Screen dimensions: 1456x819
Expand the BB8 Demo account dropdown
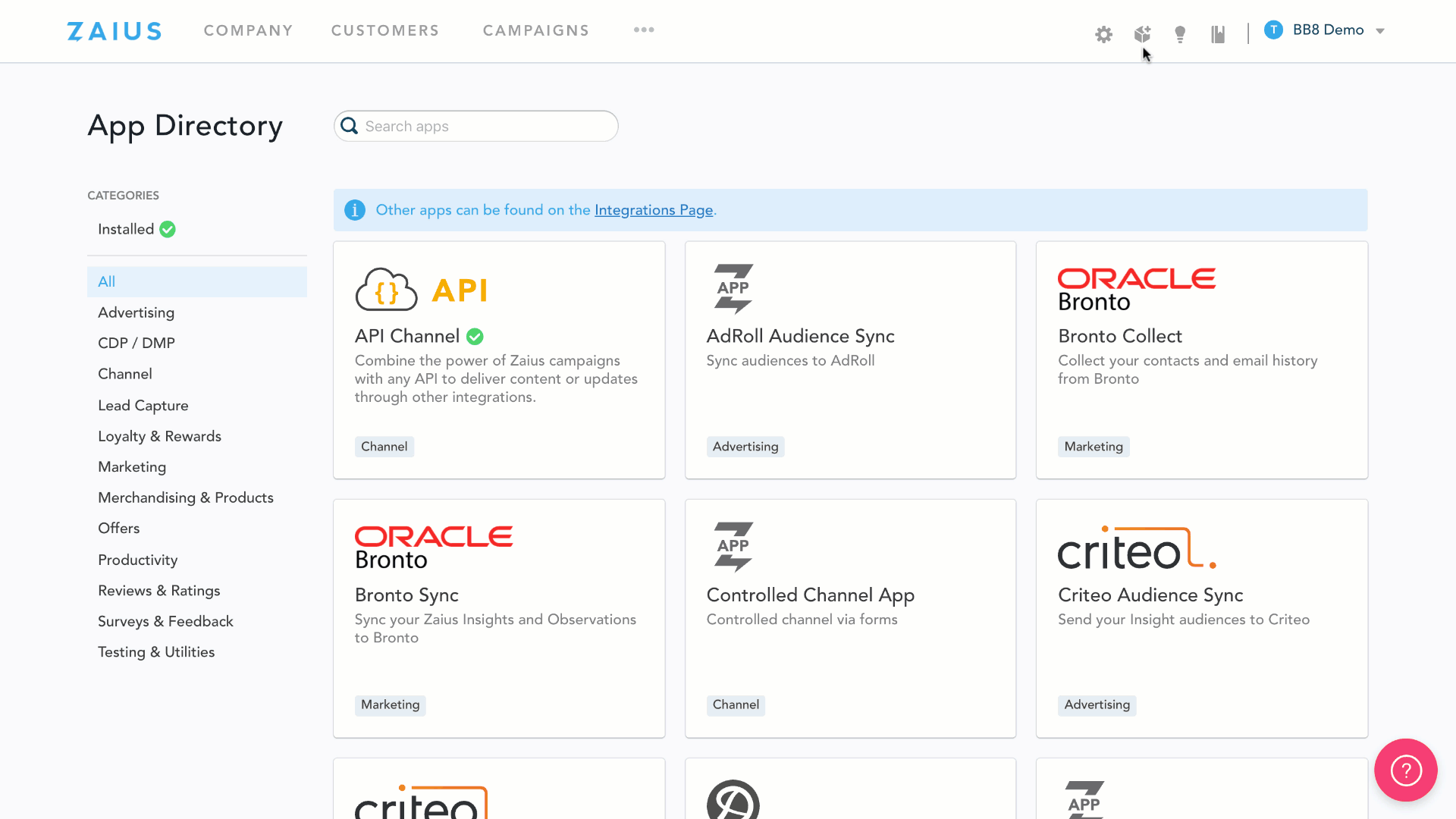[x=1380, y=31]
